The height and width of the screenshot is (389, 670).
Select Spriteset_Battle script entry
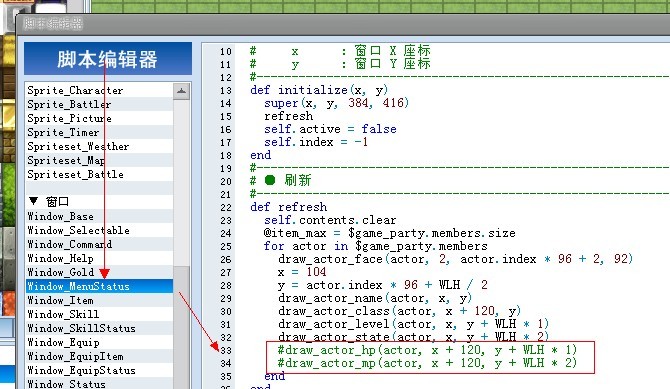99,174
